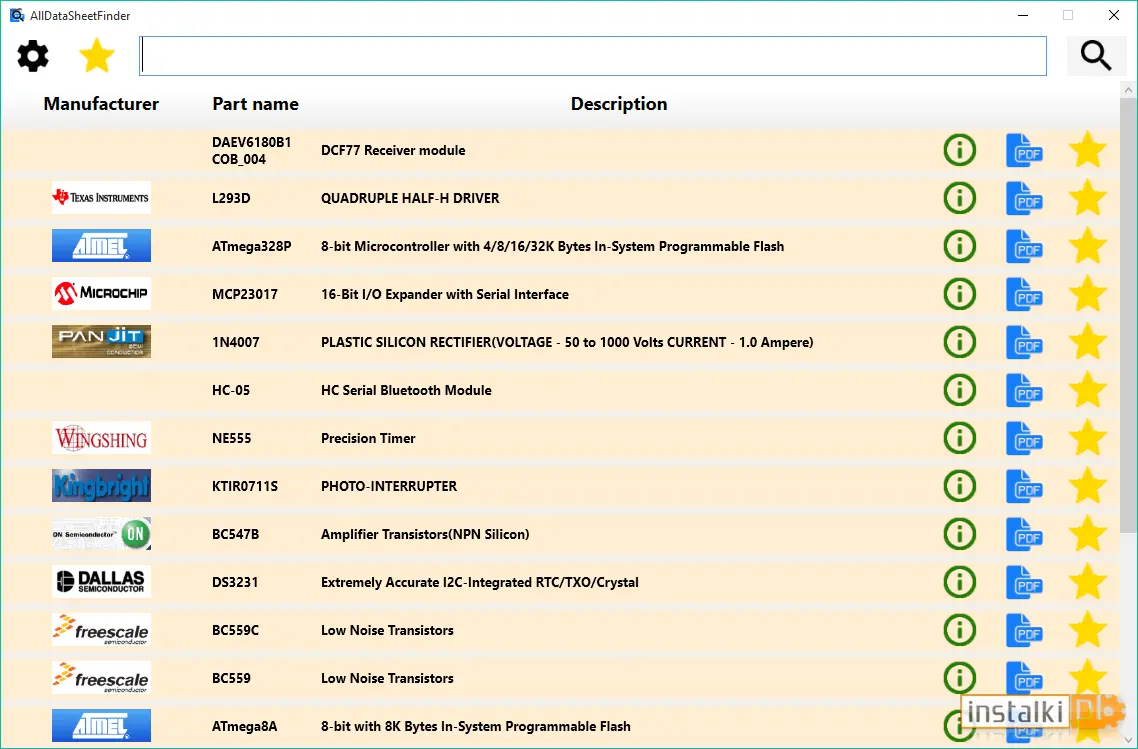This screenshot has width=1138, height=749.
Task: Open NE555 PDF datasheet
Action: 1024,438
